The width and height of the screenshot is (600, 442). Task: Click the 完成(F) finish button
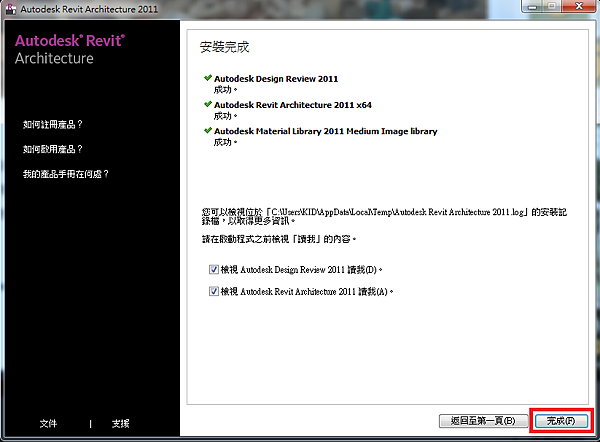pyautogui.click(x=561, y=421)
